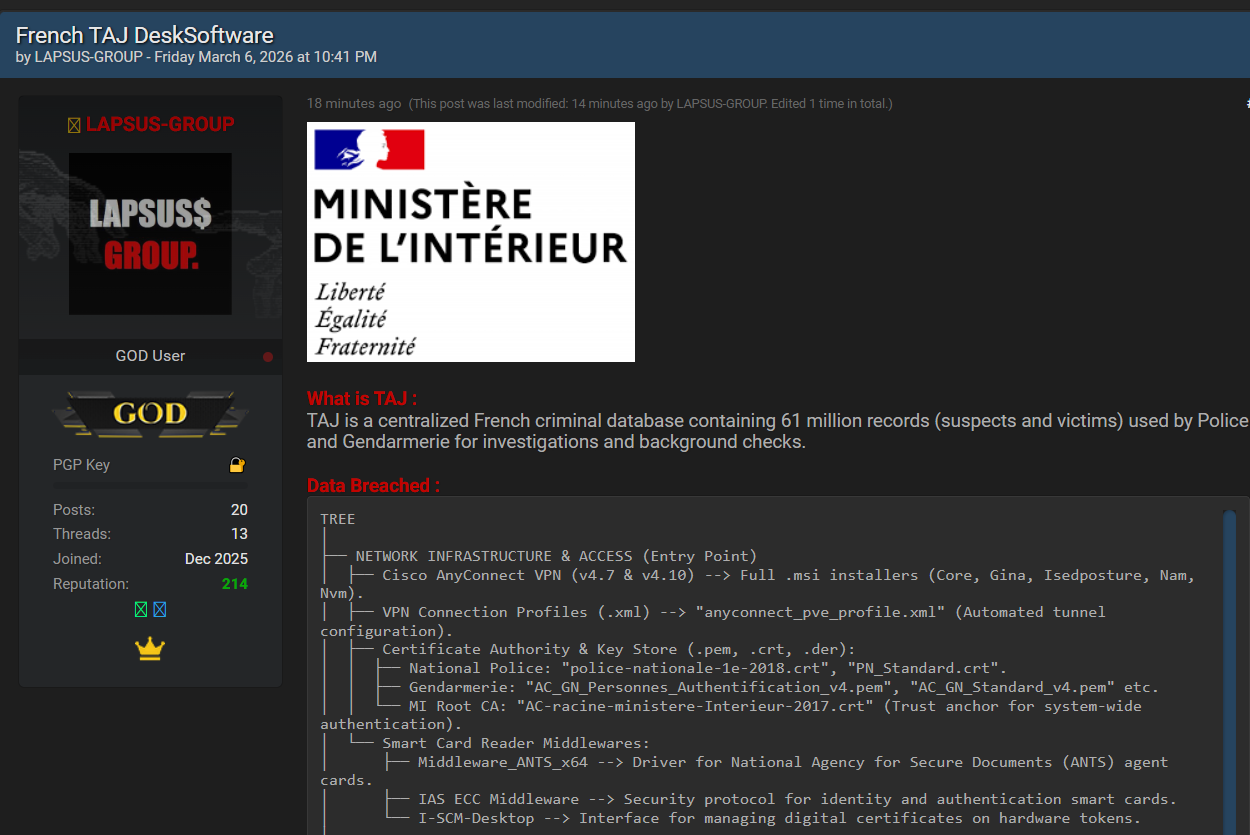Click the gold crown badge icon
The image size is (1250, 835).
[x=150, y=649]
